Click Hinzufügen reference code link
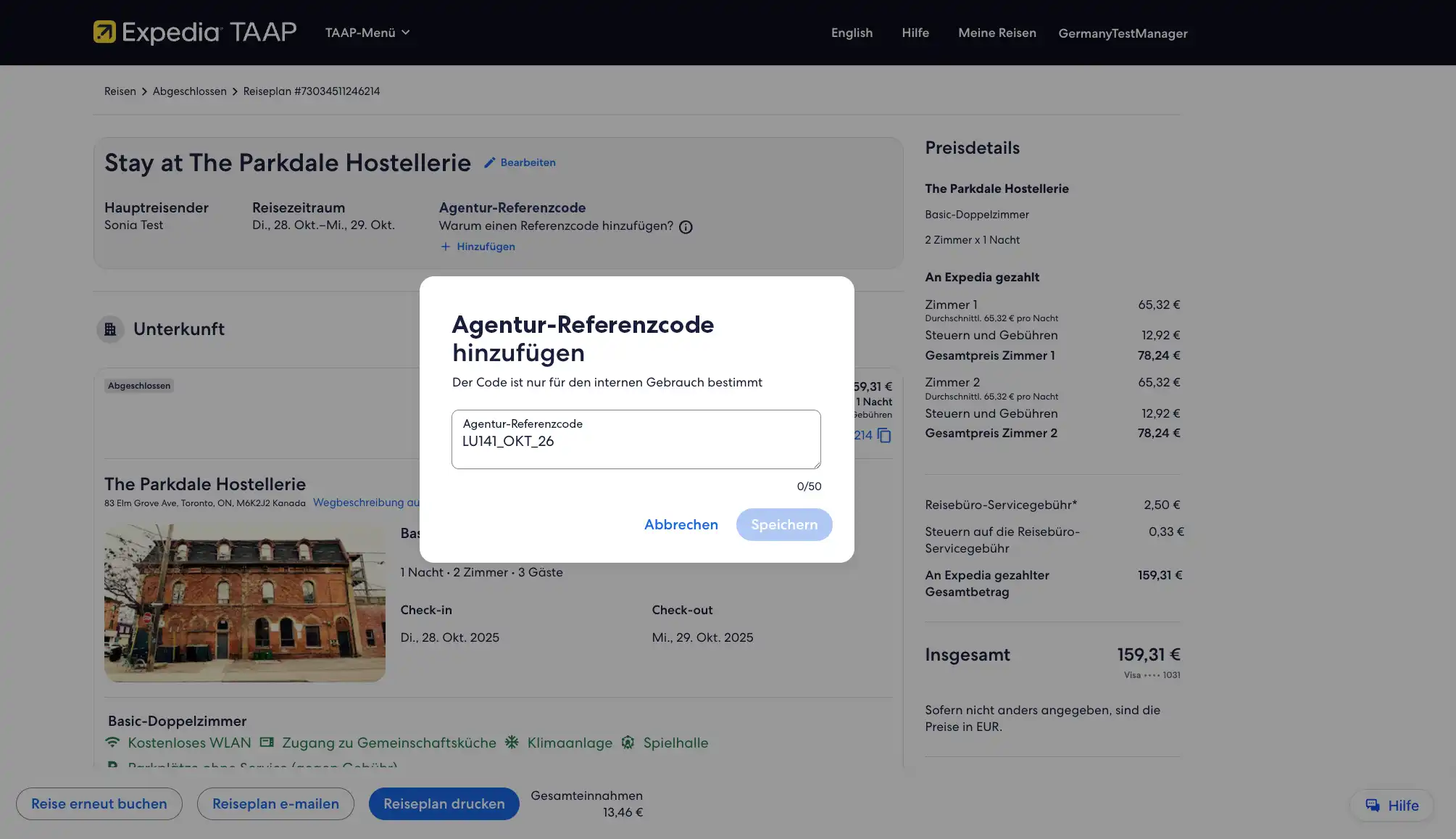1456x839 pixels. pos(486,247)
